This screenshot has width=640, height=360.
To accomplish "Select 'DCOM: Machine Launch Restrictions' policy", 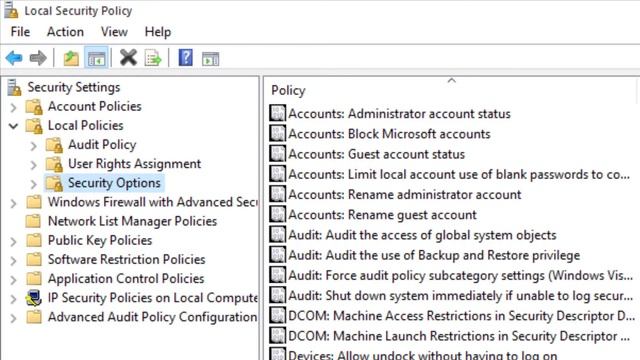I will (x=459, y=336).
